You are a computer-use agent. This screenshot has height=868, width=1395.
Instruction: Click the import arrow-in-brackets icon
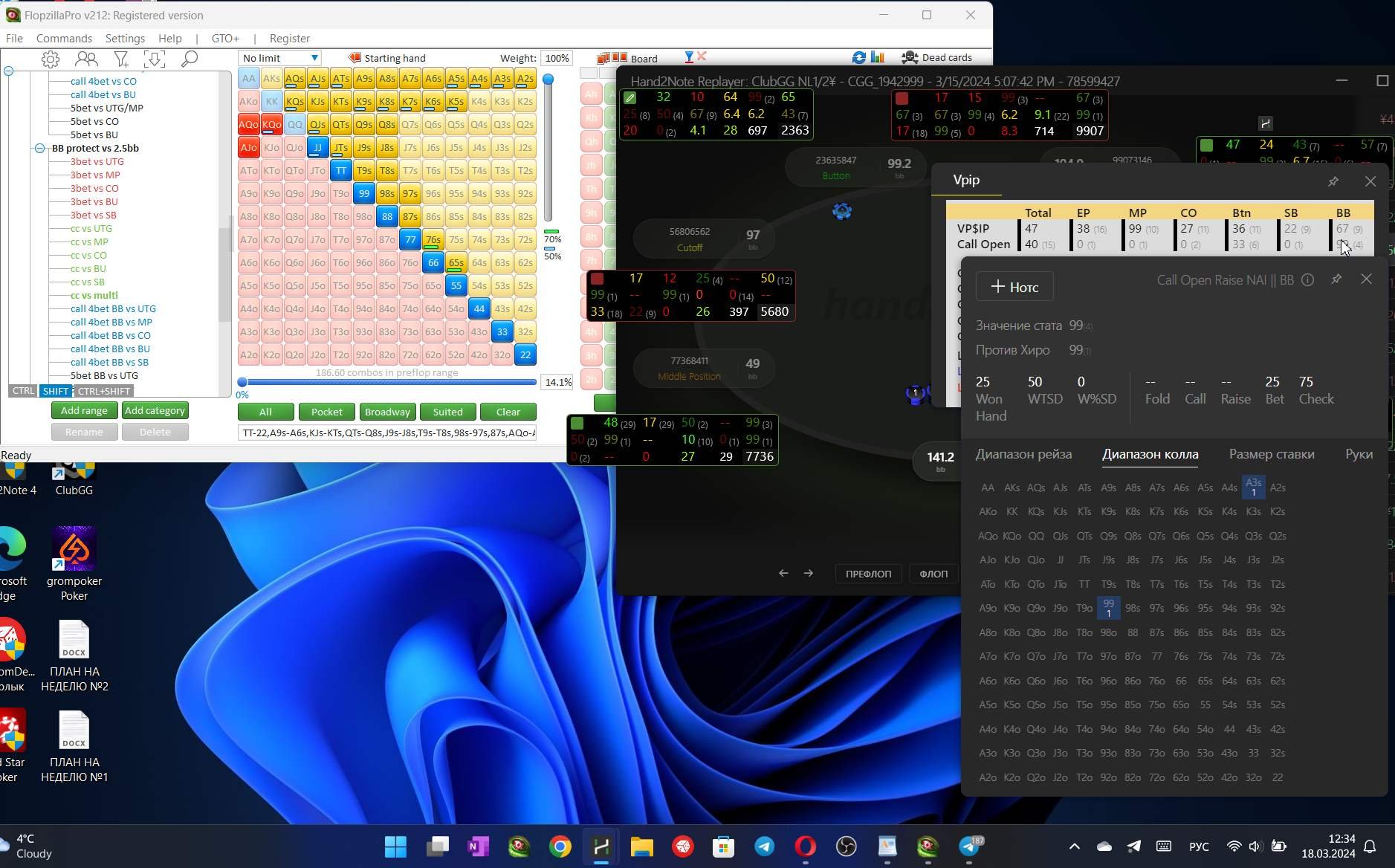click(x=155, y=59)
